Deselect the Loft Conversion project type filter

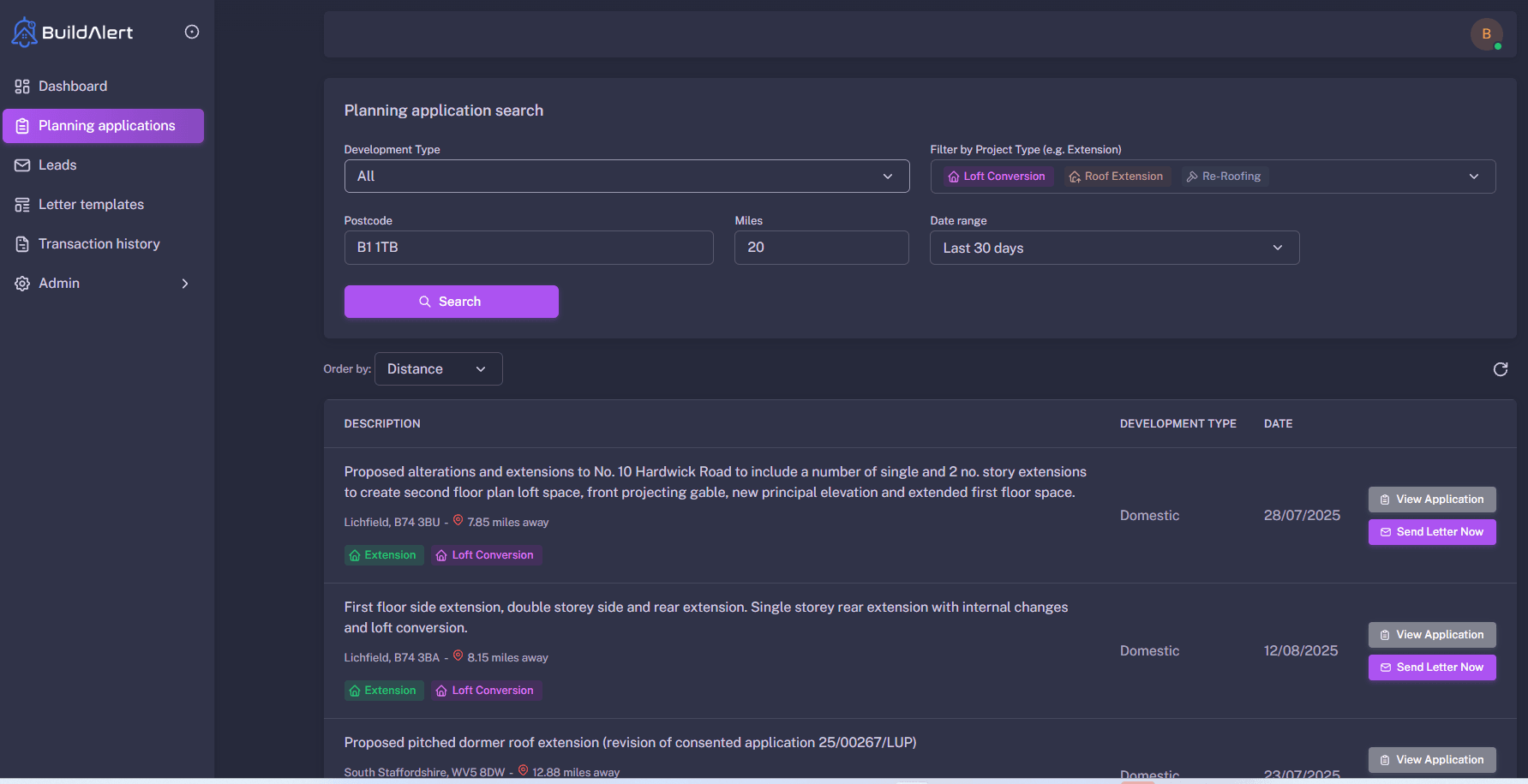tap(998, 176)
